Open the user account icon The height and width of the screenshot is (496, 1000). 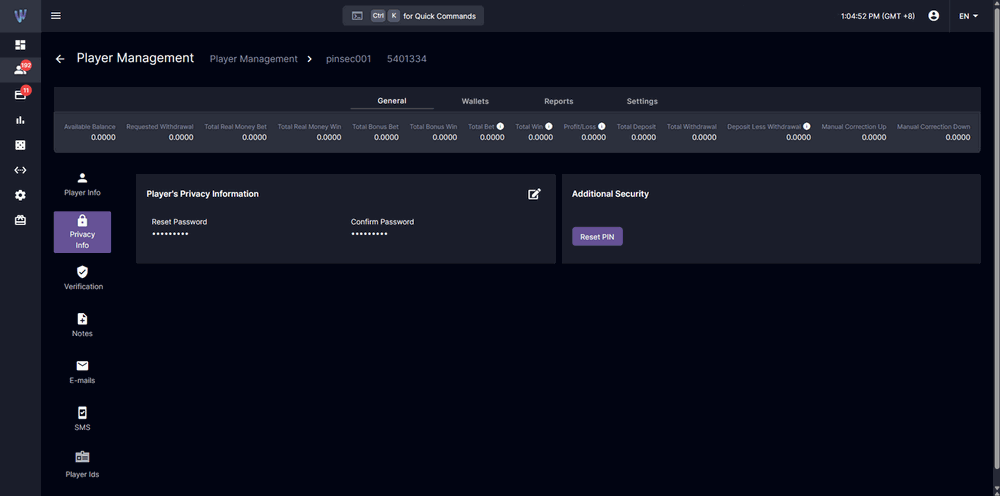tap(934, 16)
